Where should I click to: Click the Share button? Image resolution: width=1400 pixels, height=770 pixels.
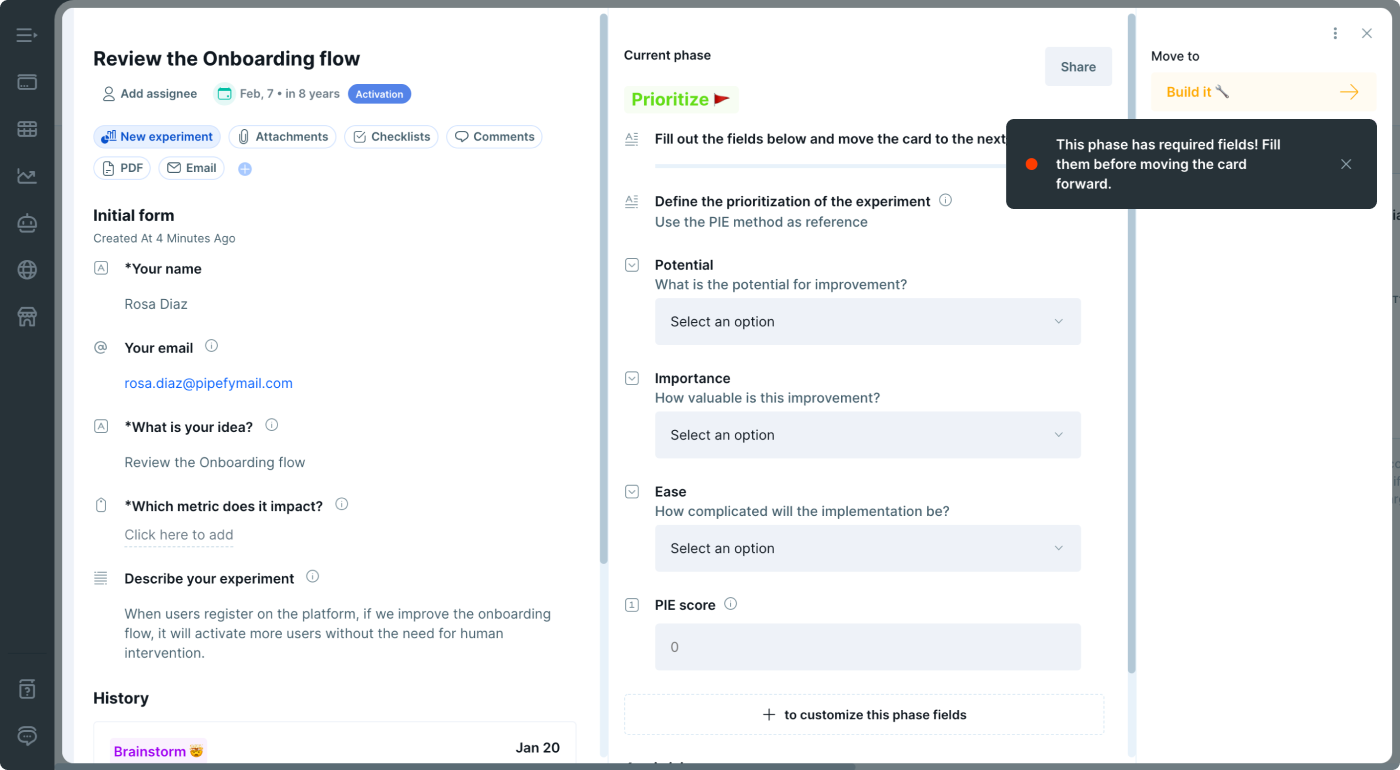click(1078, 66)
